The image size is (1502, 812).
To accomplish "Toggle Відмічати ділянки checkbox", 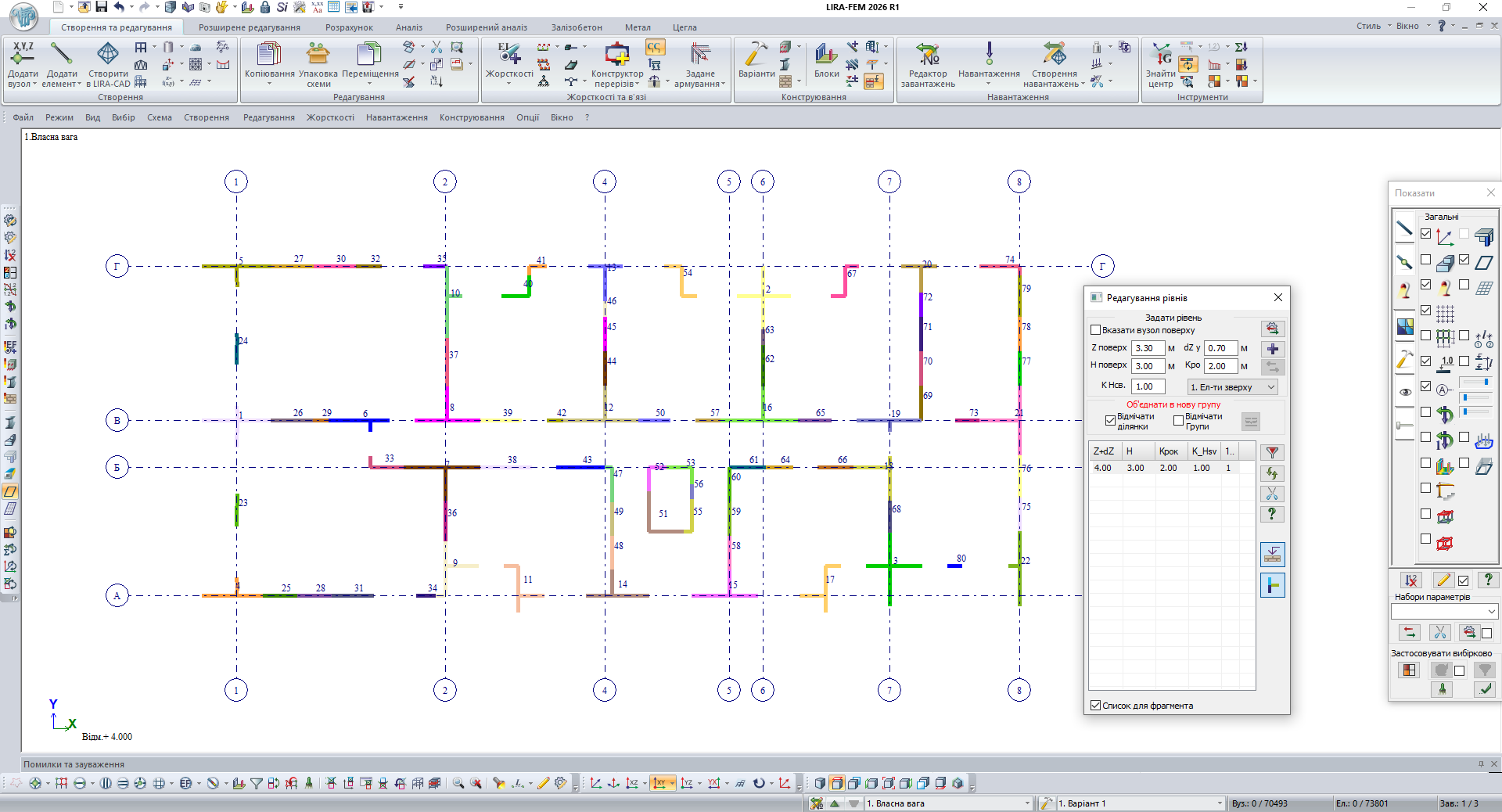I will [x=1110, y=421].
